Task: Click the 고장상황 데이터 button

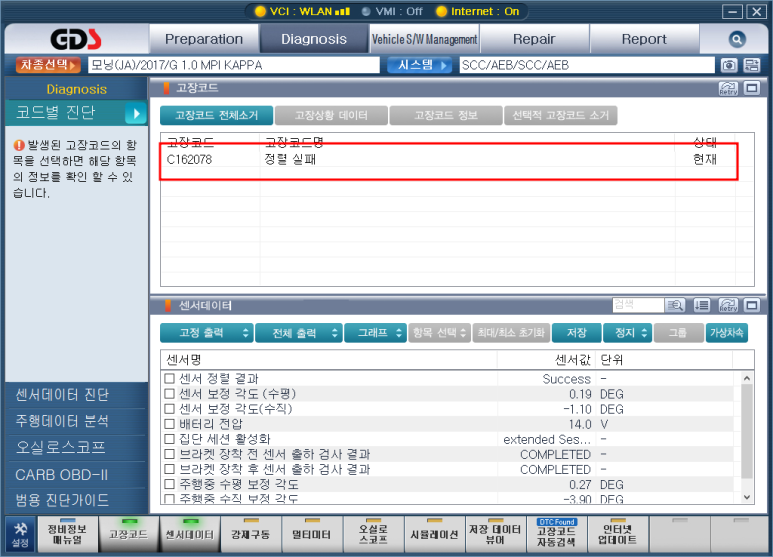Action: (331, 115)
